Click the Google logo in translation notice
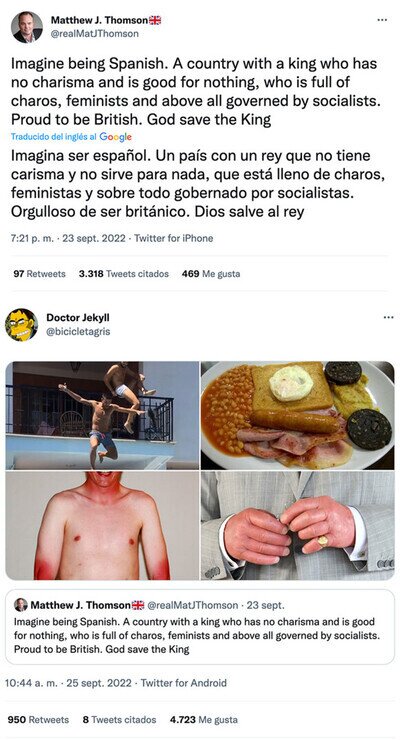 tap(116, 137)
